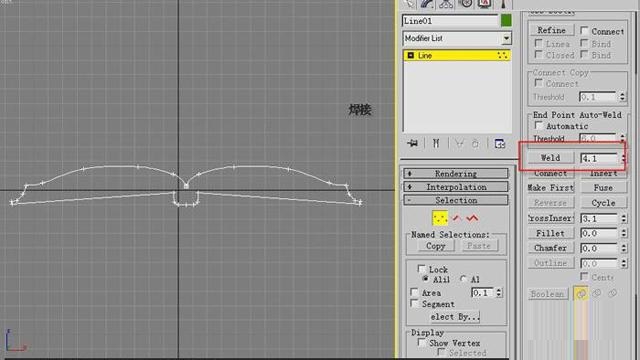This screenshot has height=360, width=640.
Task: Choose the All radio option
Action: (463, 279)
